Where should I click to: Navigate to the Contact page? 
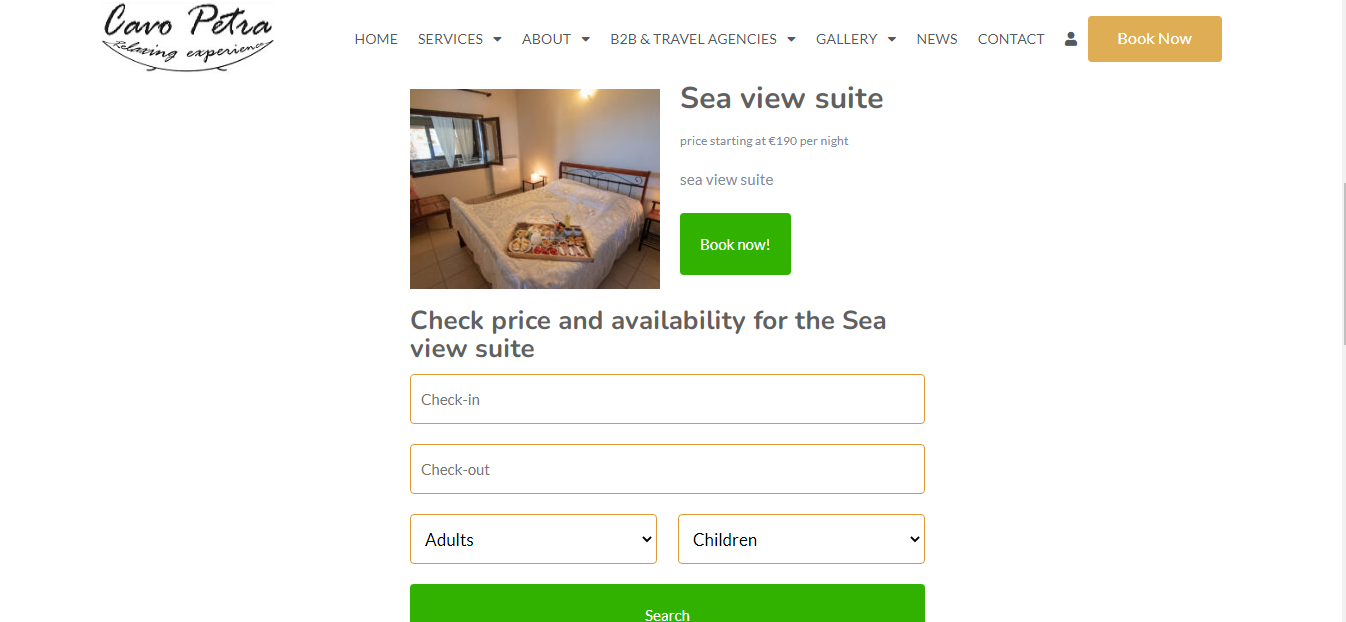click(x=1011, y=39)
